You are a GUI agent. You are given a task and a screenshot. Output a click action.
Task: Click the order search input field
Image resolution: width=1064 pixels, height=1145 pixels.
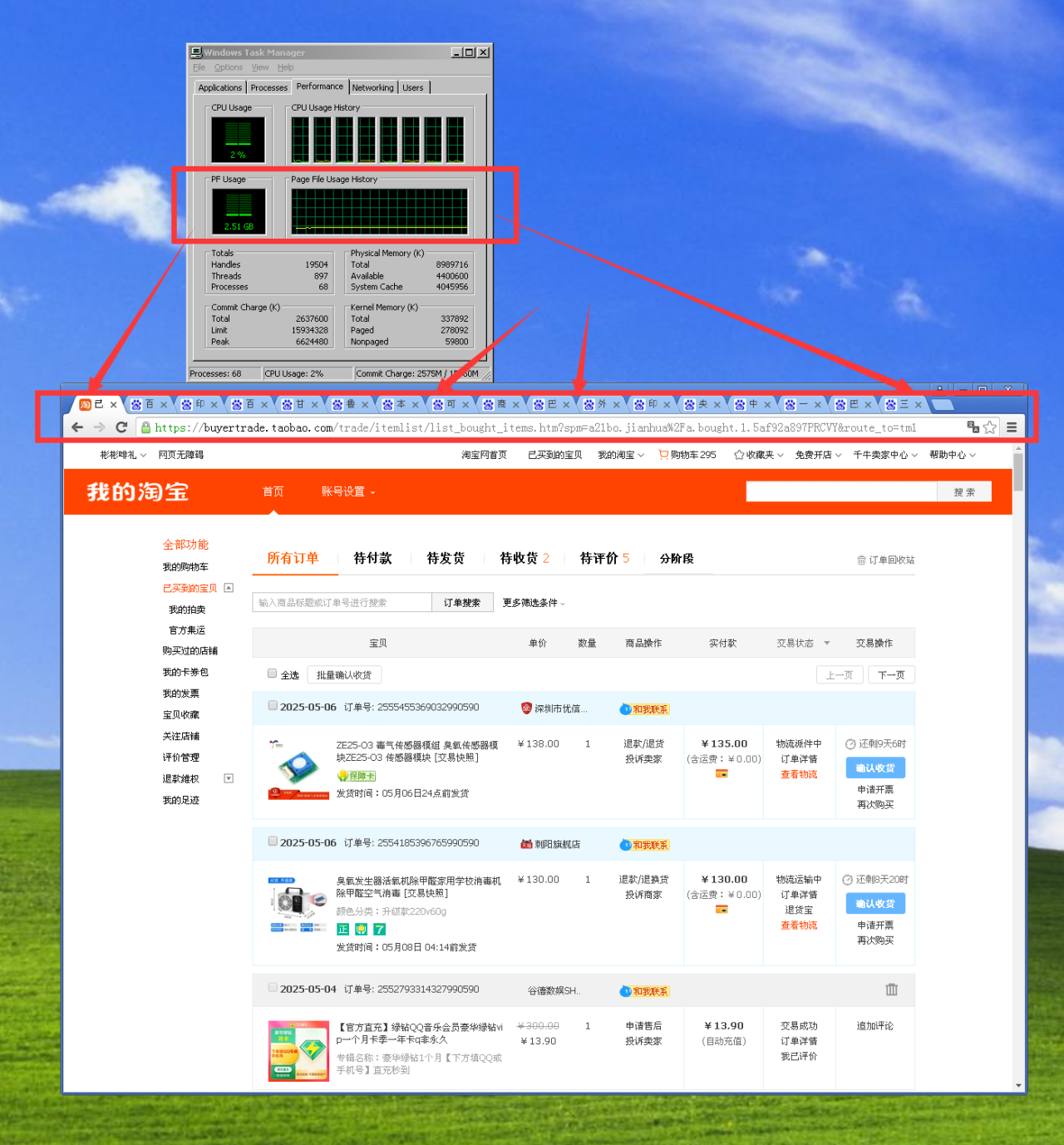(342, 603)
